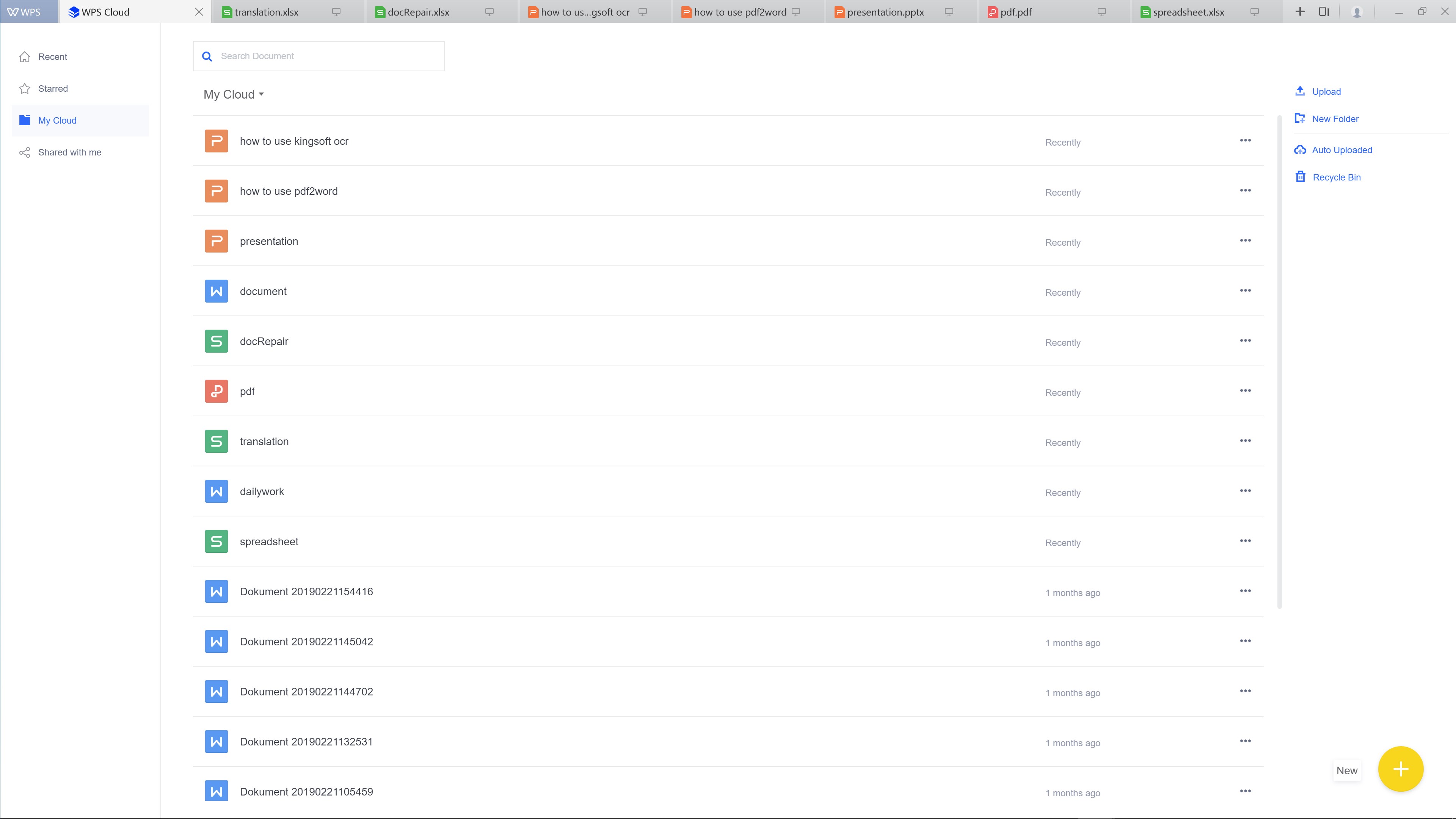The height and width of the screenshot is (819, 1456).
Task: Go to Shared with me
Action: 69,152
